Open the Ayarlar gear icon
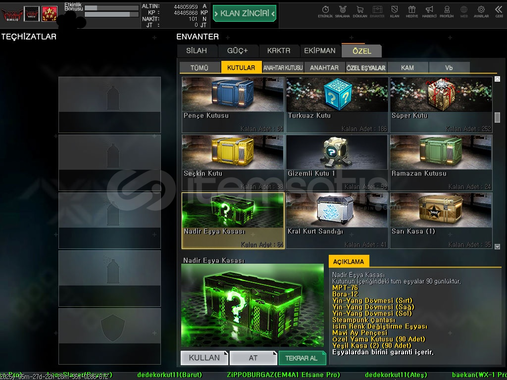This screenshot has width=507, height=380. pos(481,11)
